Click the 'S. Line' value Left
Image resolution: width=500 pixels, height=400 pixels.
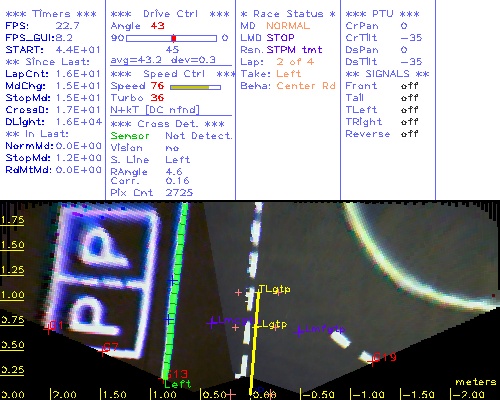pos(178,160)
